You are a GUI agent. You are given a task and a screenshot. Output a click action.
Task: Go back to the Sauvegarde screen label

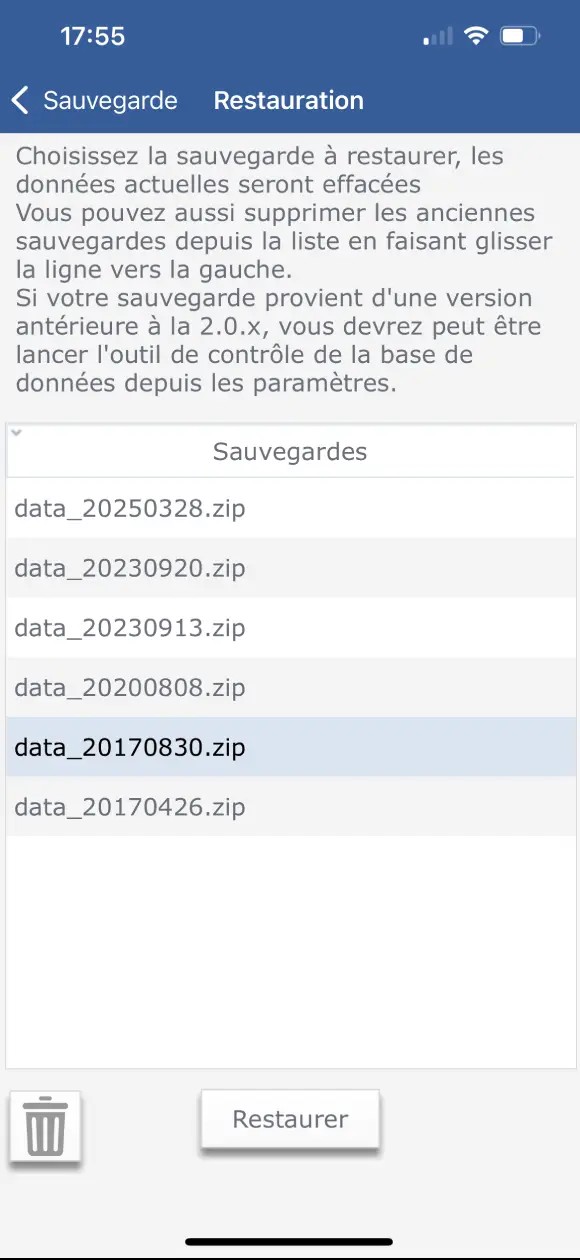click(110, 101)
